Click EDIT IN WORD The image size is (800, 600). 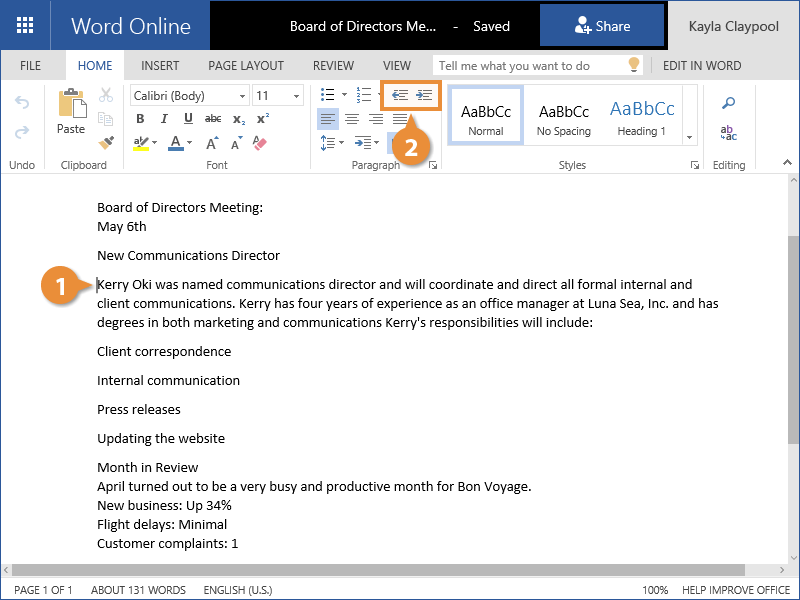click(702, 66)
